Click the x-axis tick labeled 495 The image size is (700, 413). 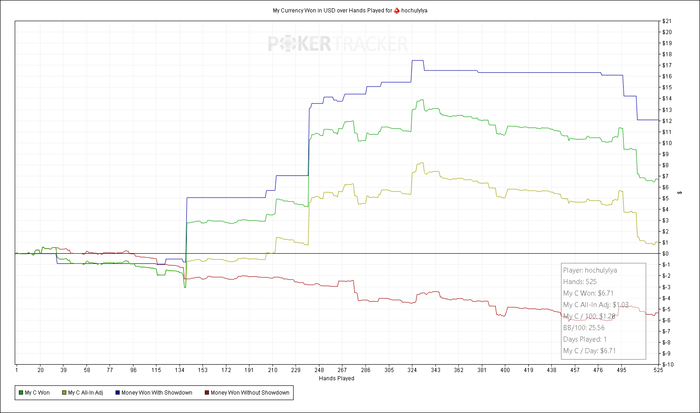pyautogui.click(x=621, y=370)
